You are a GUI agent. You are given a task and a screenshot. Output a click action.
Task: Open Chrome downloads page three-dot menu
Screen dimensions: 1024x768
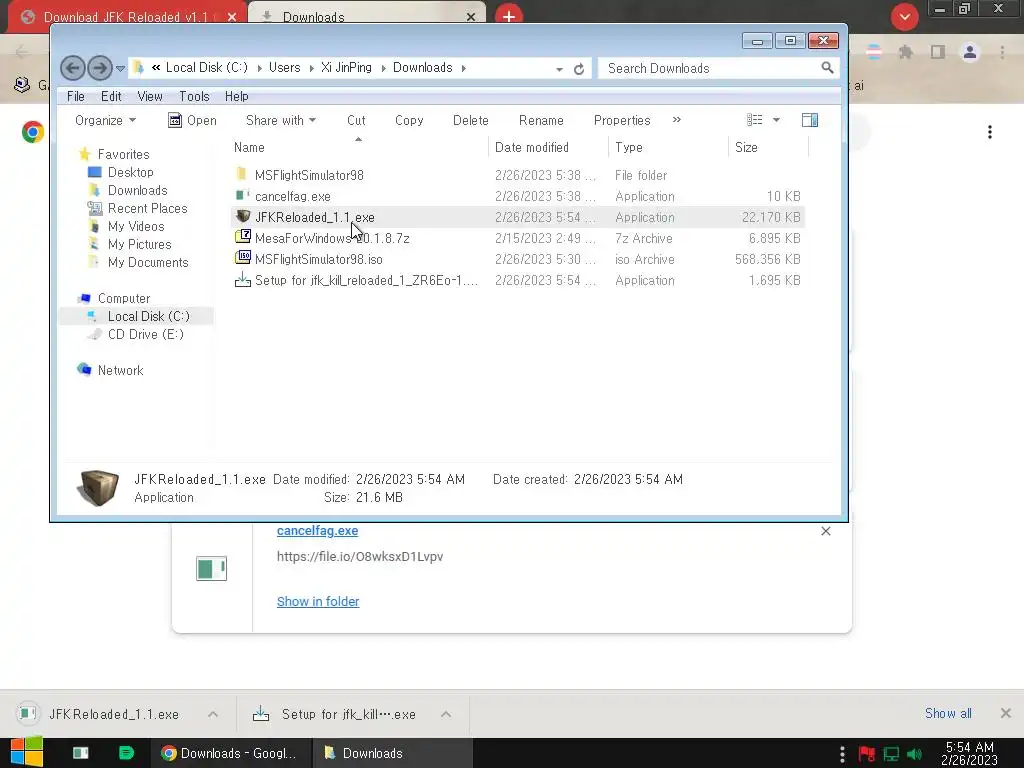(990, 133)
